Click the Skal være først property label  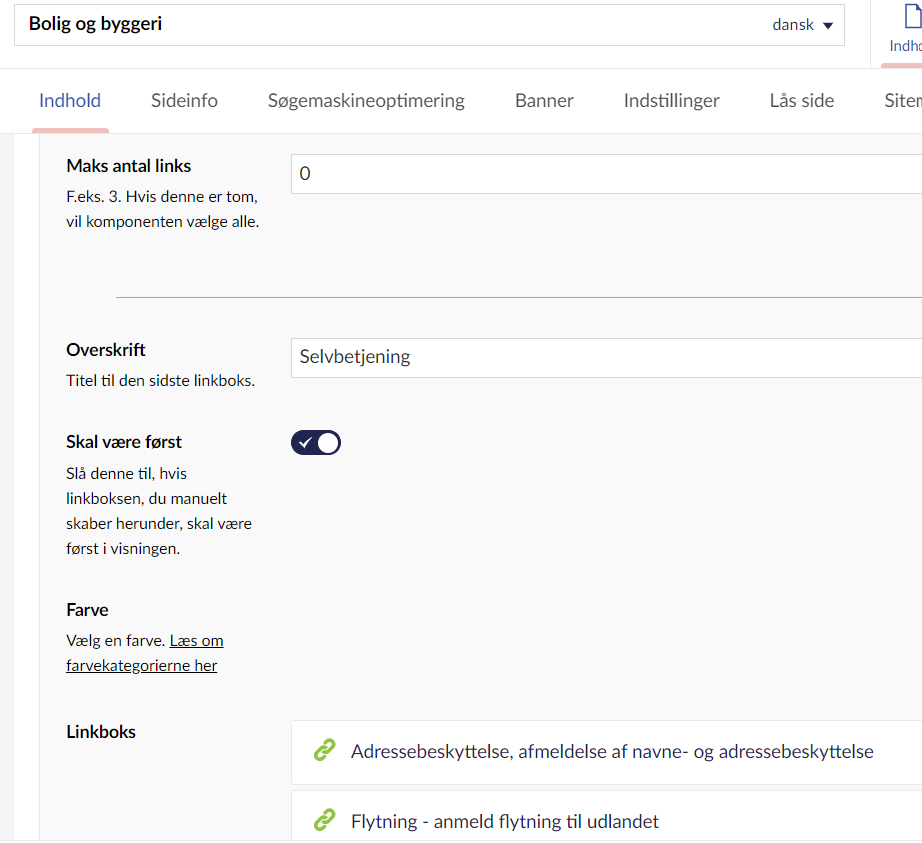[124, 441]
